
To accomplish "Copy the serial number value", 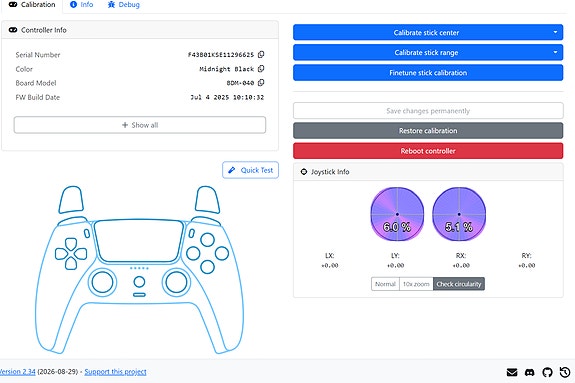I will click(x=261, y=54).
